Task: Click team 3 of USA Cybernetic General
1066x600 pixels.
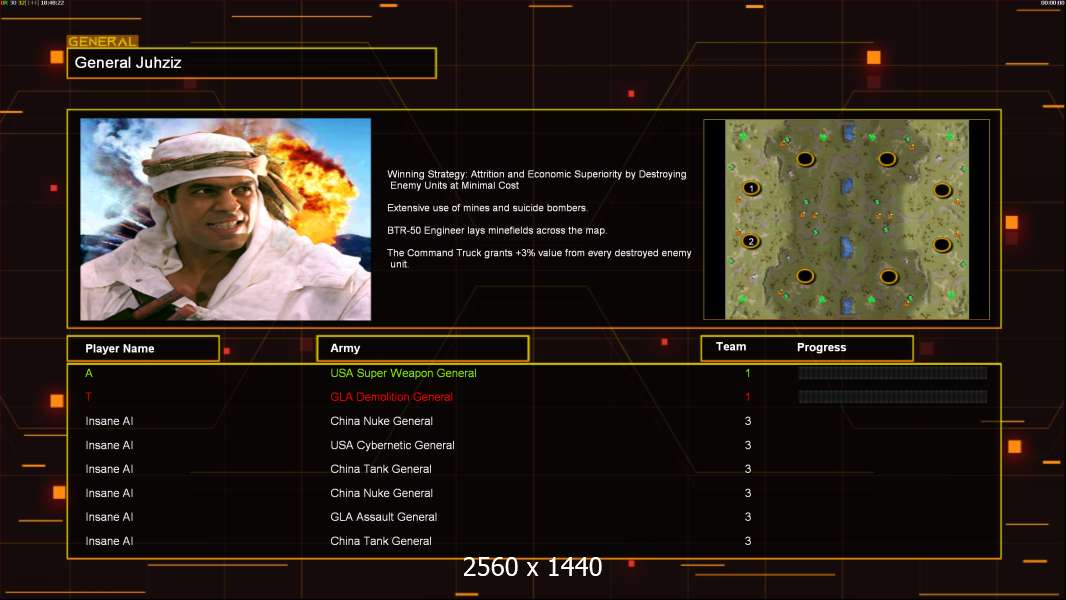Action: point(748,445)
